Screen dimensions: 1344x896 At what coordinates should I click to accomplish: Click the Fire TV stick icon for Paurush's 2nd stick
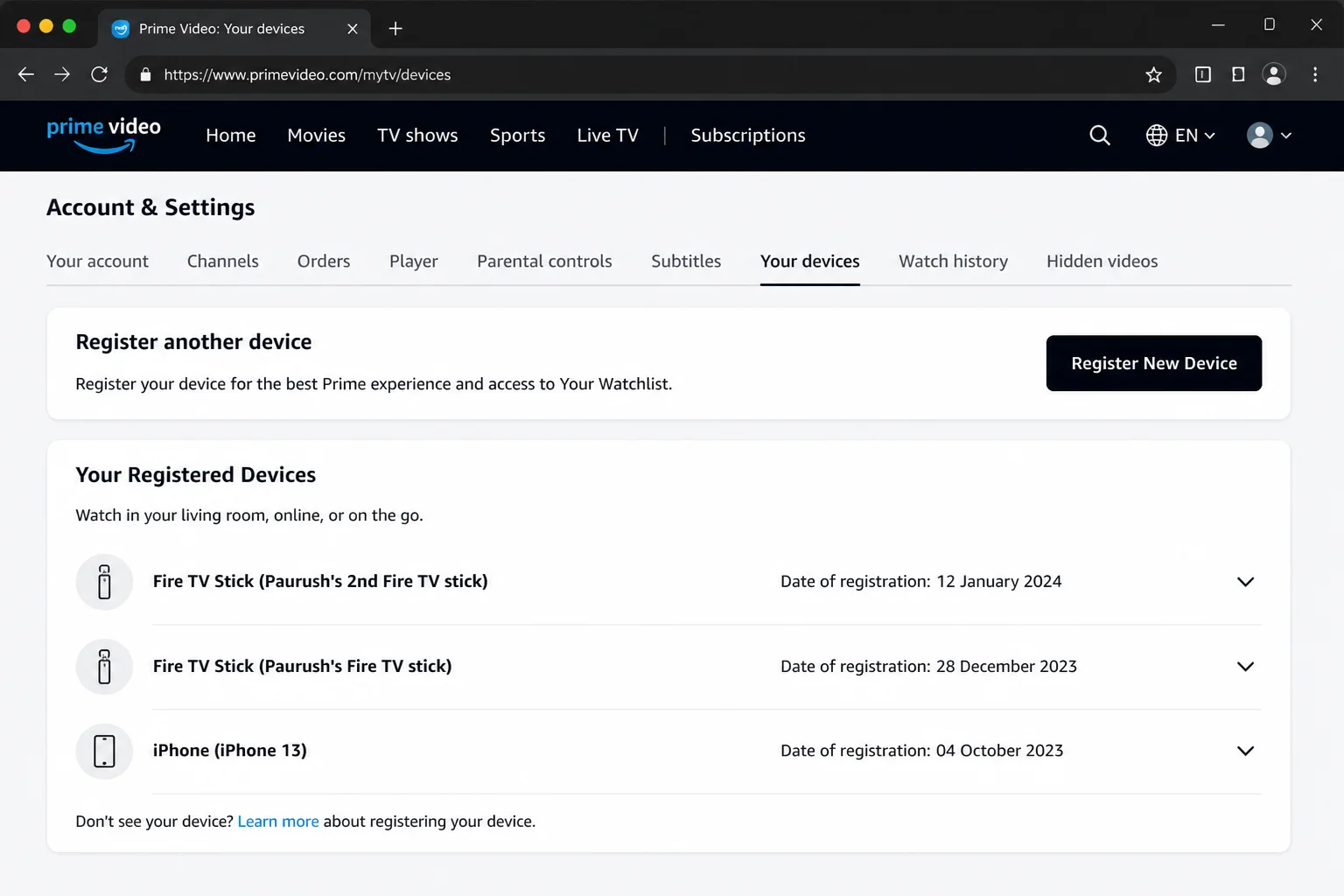click(x=104, y=582)
